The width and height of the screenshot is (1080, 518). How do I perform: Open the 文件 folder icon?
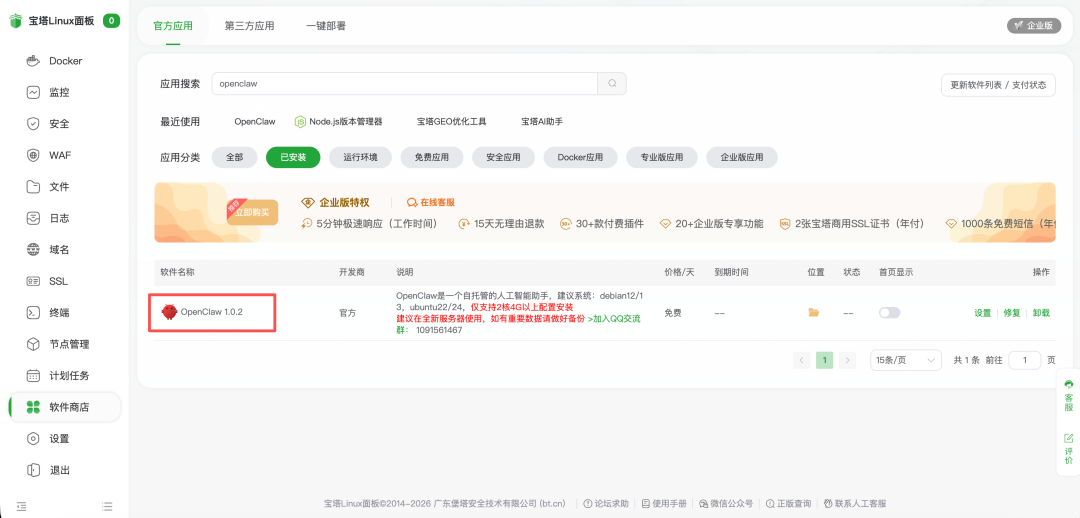[33, 187]
